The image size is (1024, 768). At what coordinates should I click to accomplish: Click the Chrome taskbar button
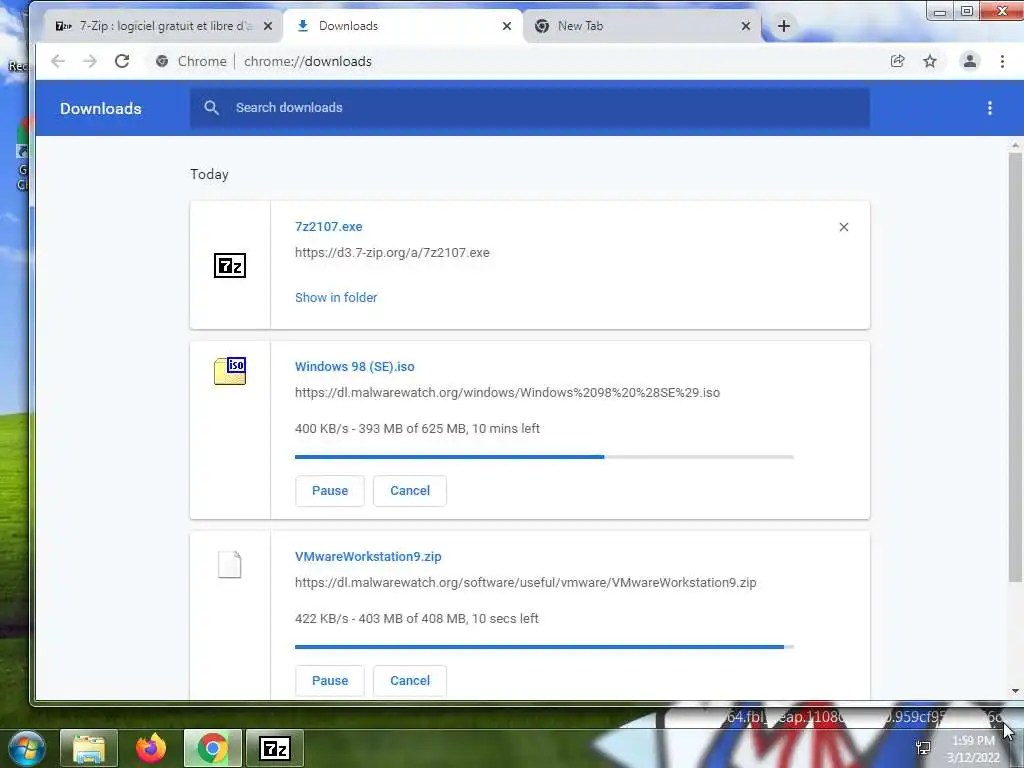click(213, 748)
